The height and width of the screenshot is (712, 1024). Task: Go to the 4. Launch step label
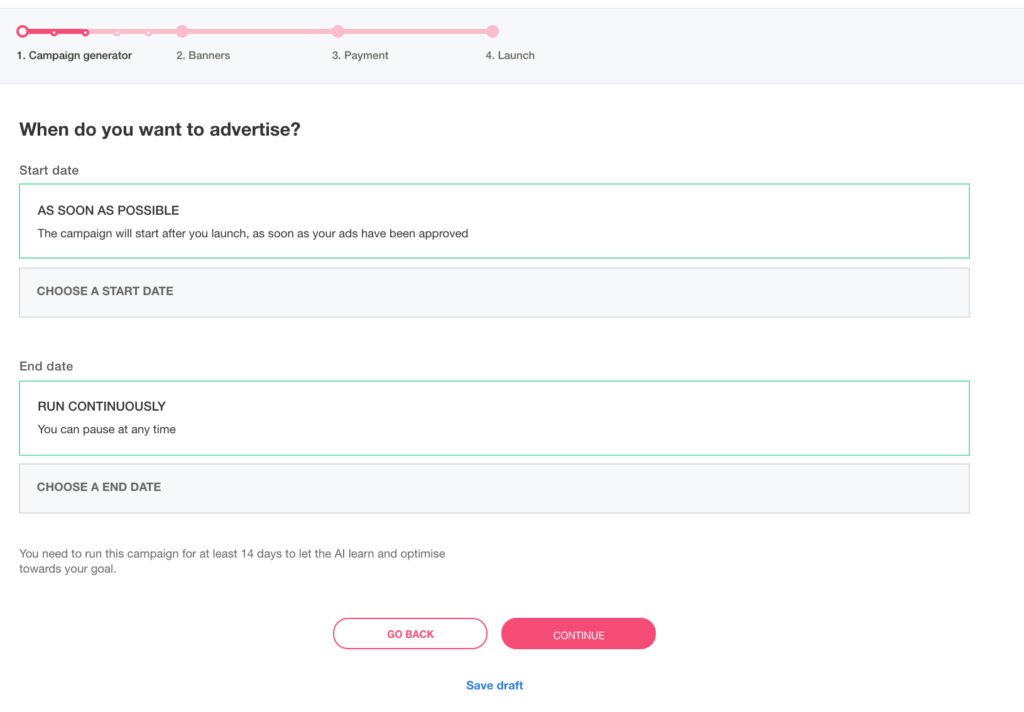(x=510, y=56)
